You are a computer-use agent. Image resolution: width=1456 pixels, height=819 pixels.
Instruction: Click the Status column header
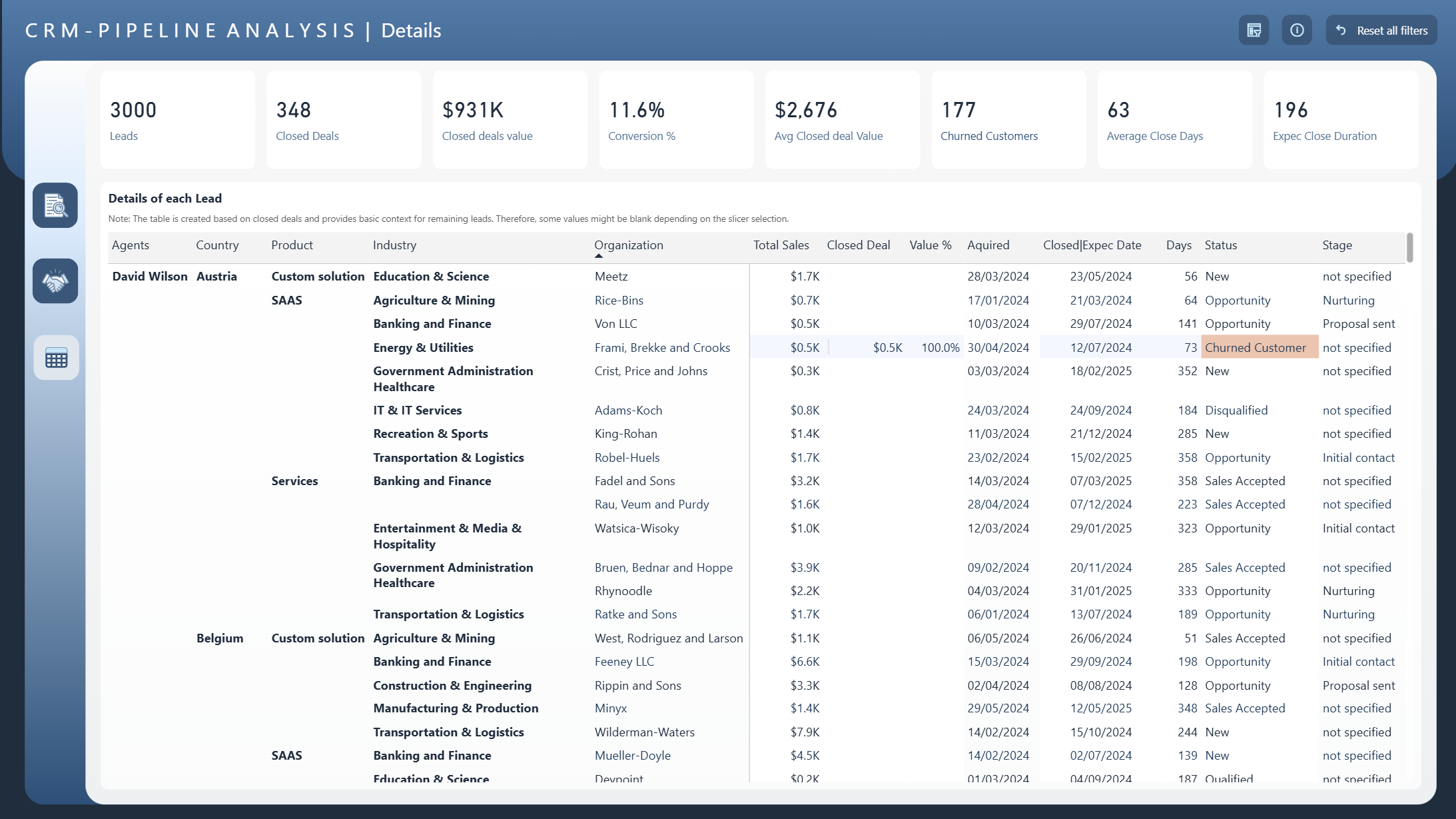pyautogui.click(x=1220, y=245)
